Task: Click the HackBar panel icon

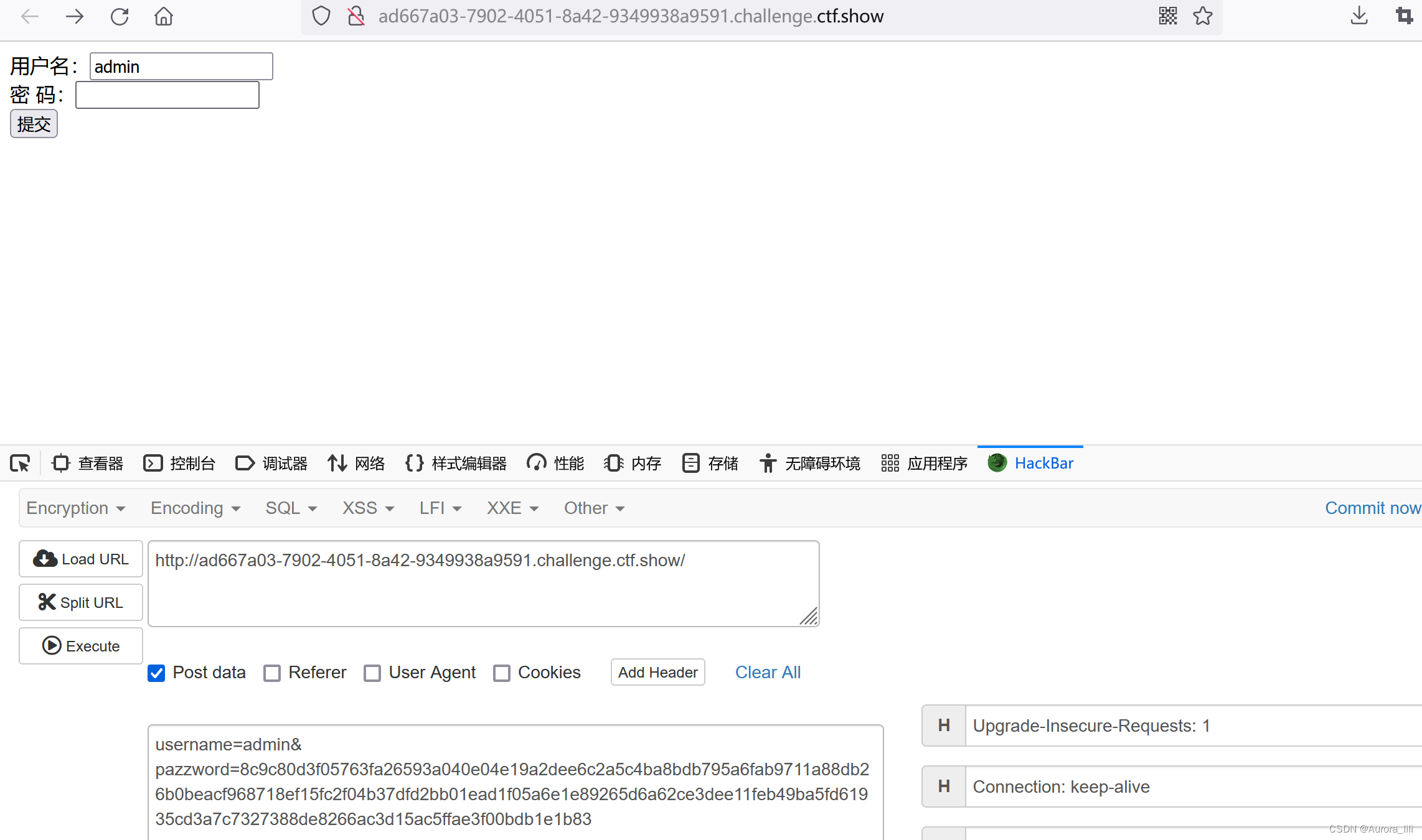Action: 997,461
